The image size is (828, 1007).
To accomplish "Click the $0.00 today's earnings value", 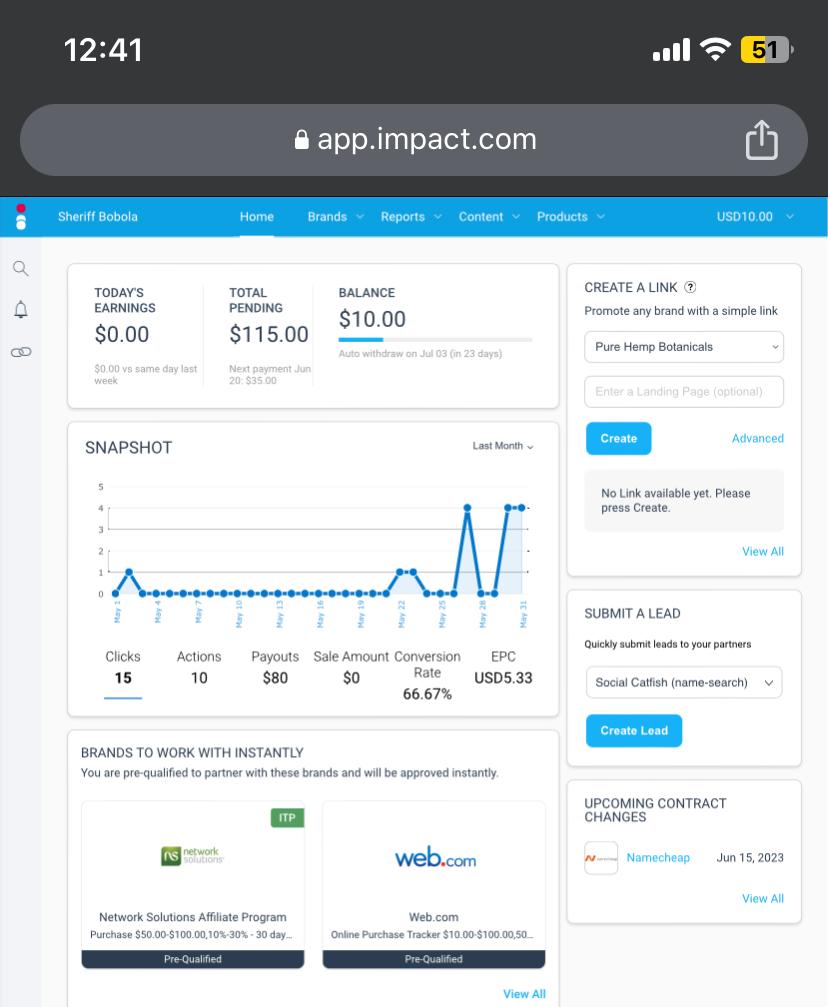I will click(x=121, y=335).
